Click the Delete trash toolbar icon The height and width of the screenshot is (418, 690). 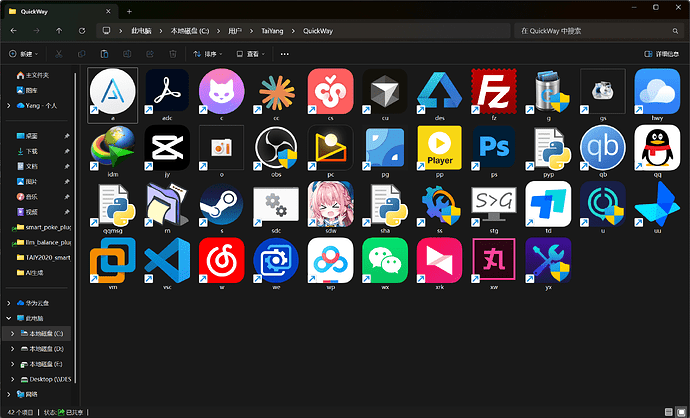click(x=173, y=54)
